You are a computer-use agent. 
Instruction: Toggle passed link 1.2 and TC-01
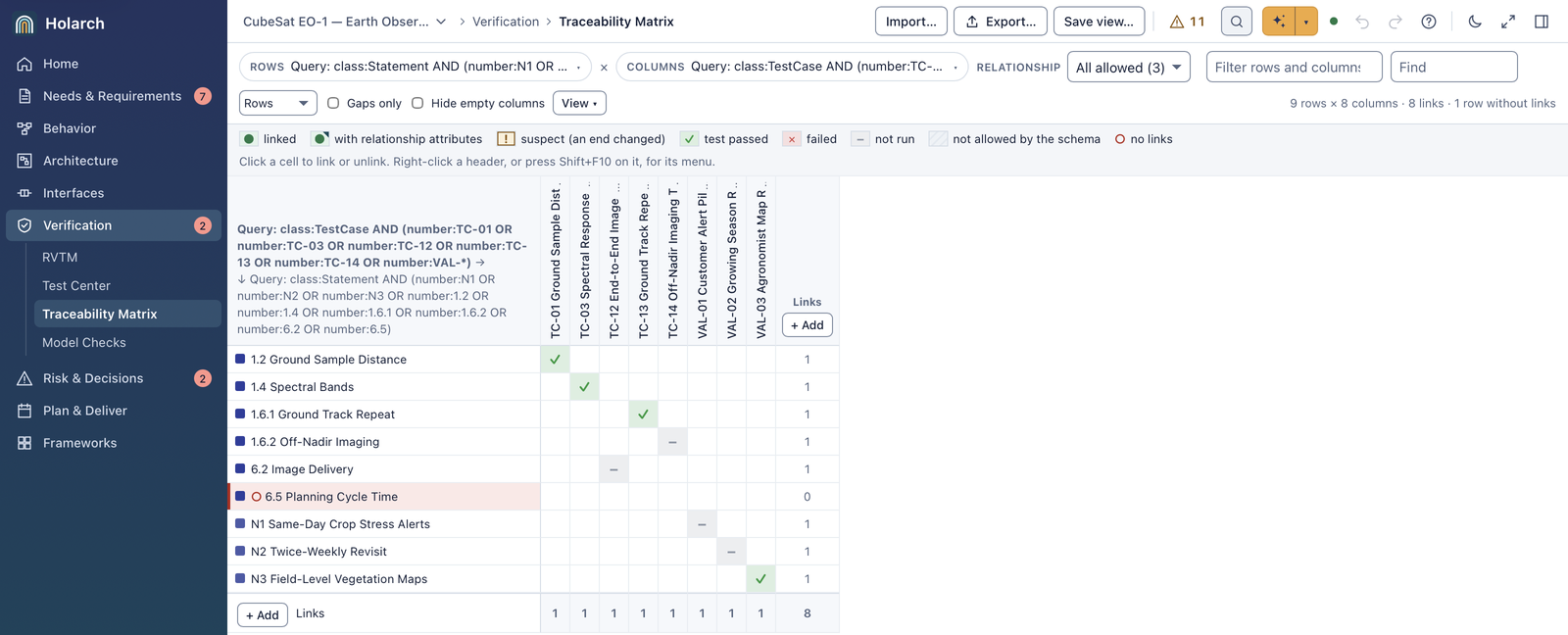(x=555, y=360)
